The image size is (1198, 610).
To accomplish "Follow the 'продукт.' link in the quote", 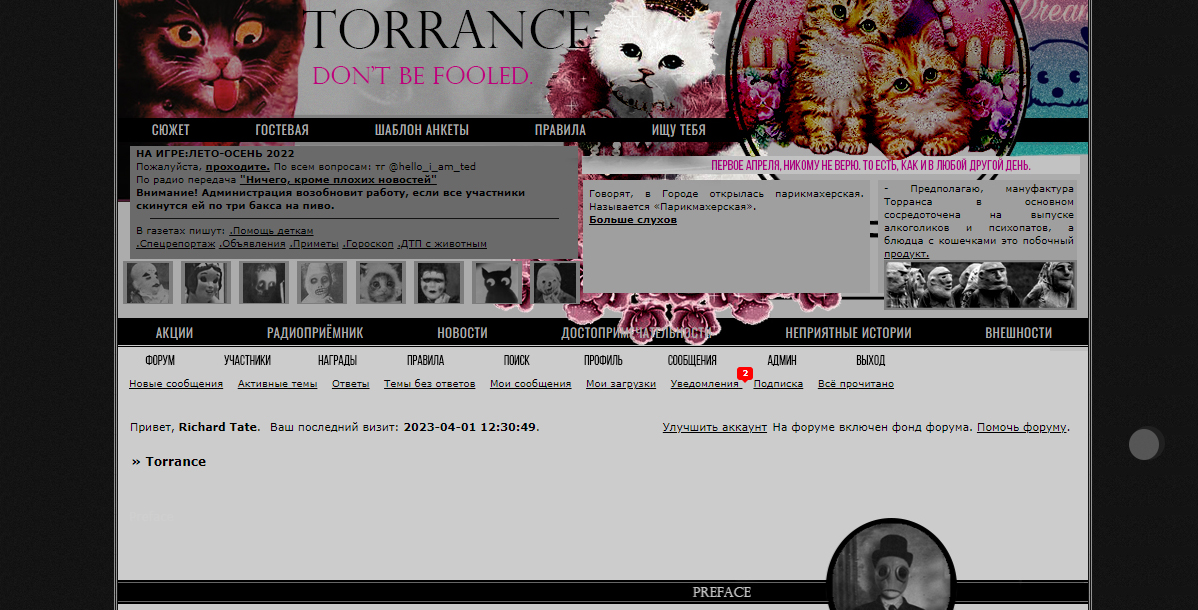I will tap(906, 254).
